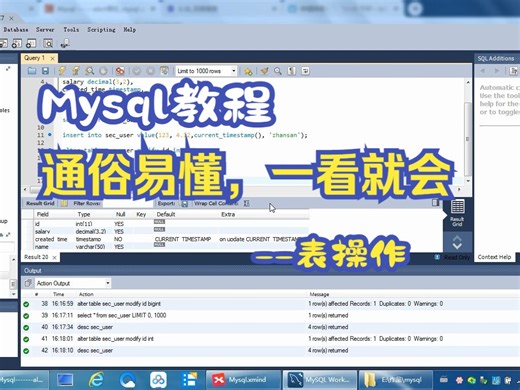Click the editor horizontal scrollbar right arrow
Image resolution: width=520 pixels, height=390 pixels.
[x=459, y=189]
